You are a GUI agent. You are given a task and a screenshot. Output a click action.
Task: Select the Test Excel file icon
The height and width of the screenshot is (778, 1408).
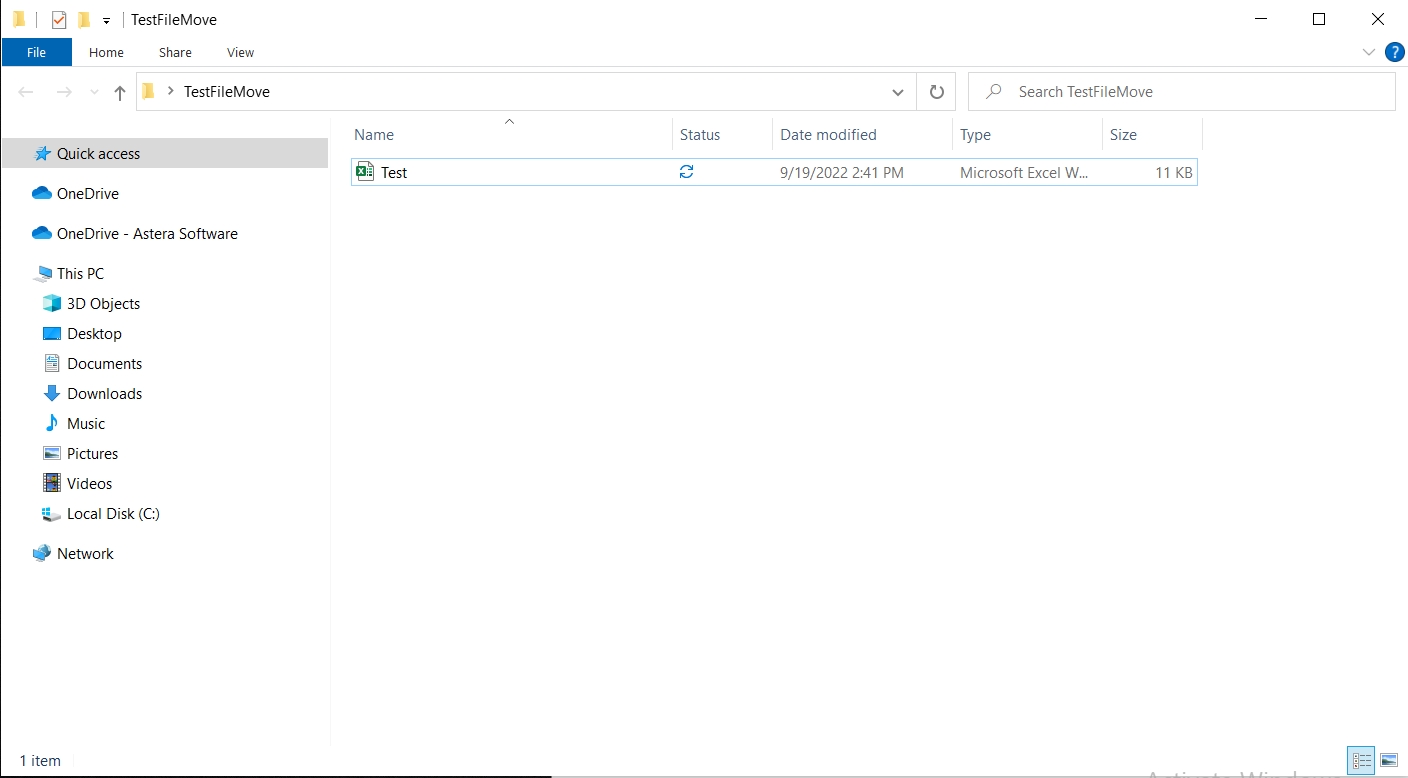click(x=365, y=172)
